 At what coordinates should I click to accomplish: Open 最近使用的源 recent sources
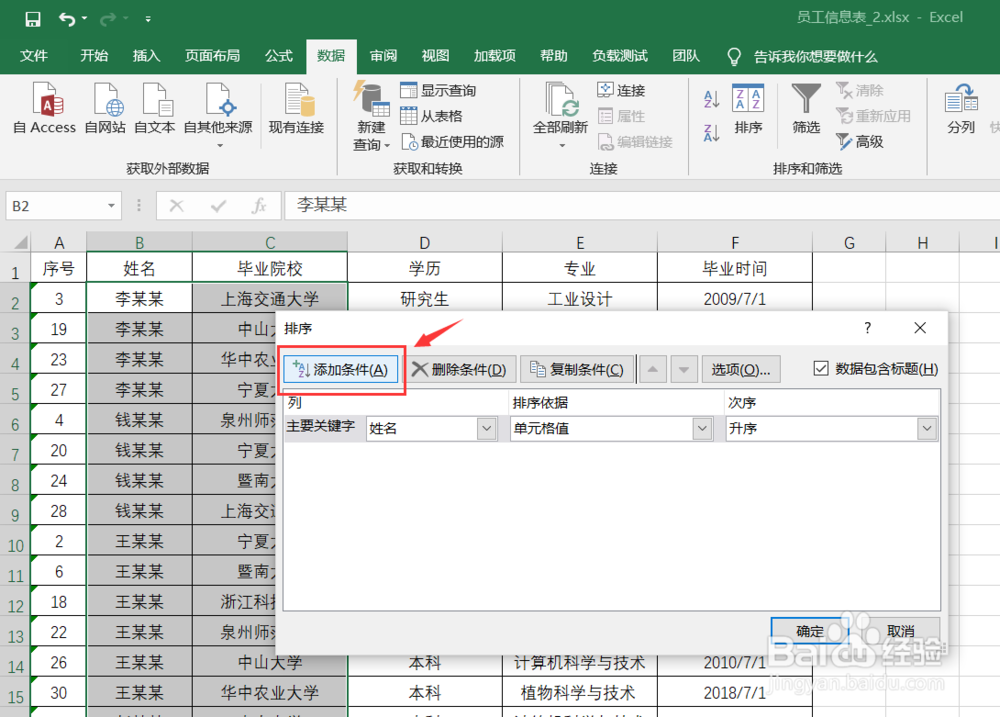pos(452,142)
